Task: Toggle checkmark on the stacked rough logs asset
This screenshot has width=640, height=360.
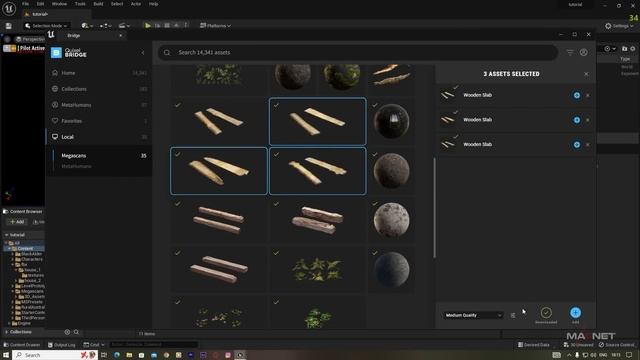Action: tap(276, 204)
